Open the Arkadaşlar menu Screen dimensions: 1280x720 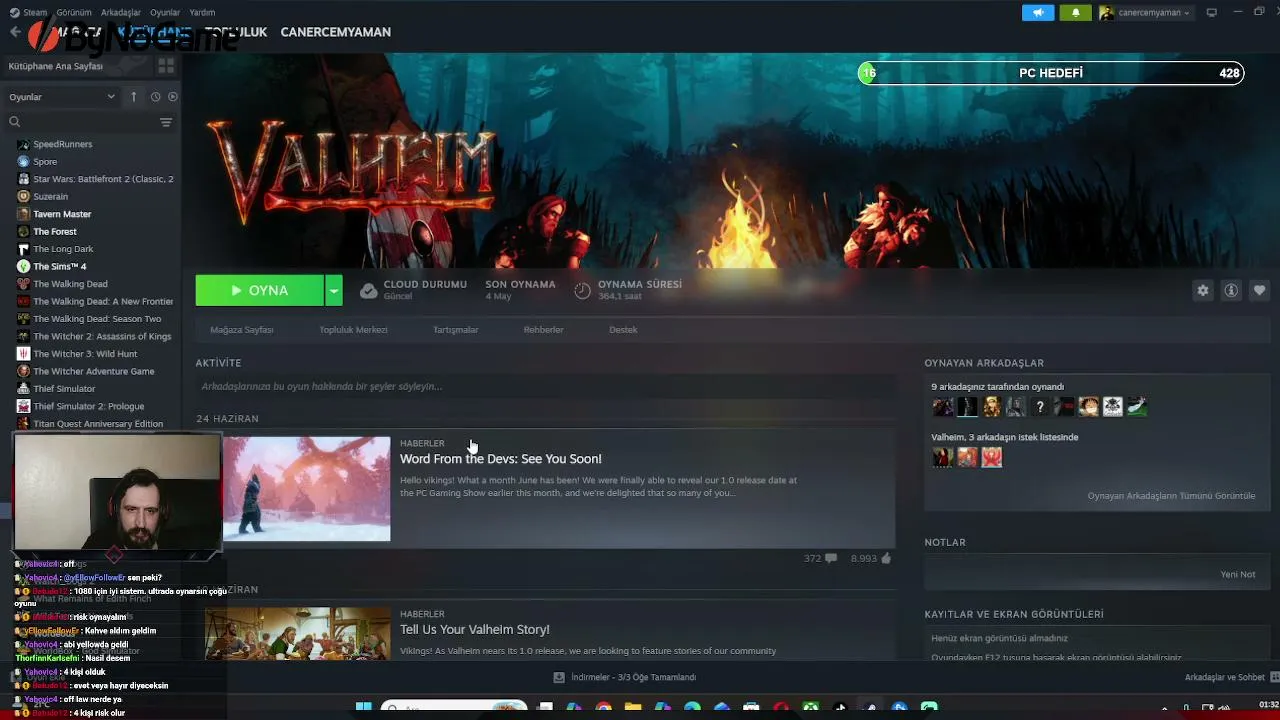pyautogui.click(x=121, y=13)
